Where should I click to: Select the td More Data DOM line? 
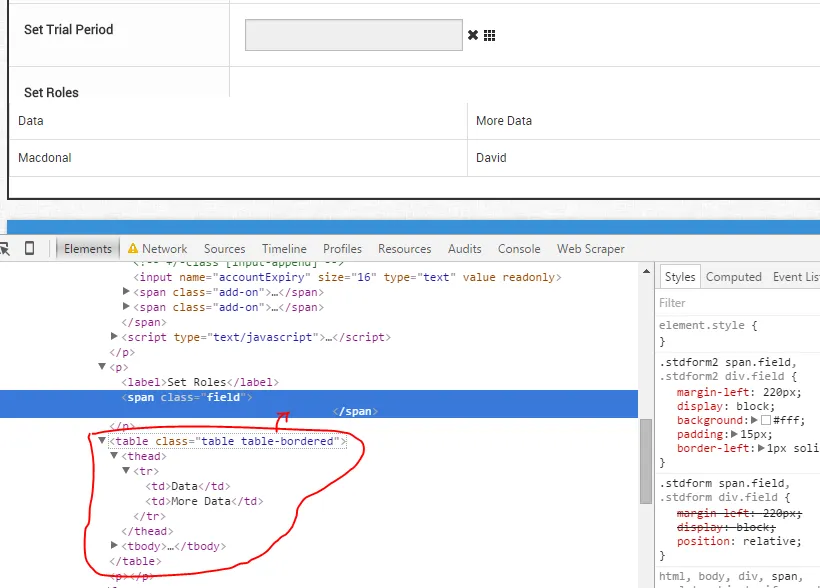pyautogui.click(x=204, y=501)
